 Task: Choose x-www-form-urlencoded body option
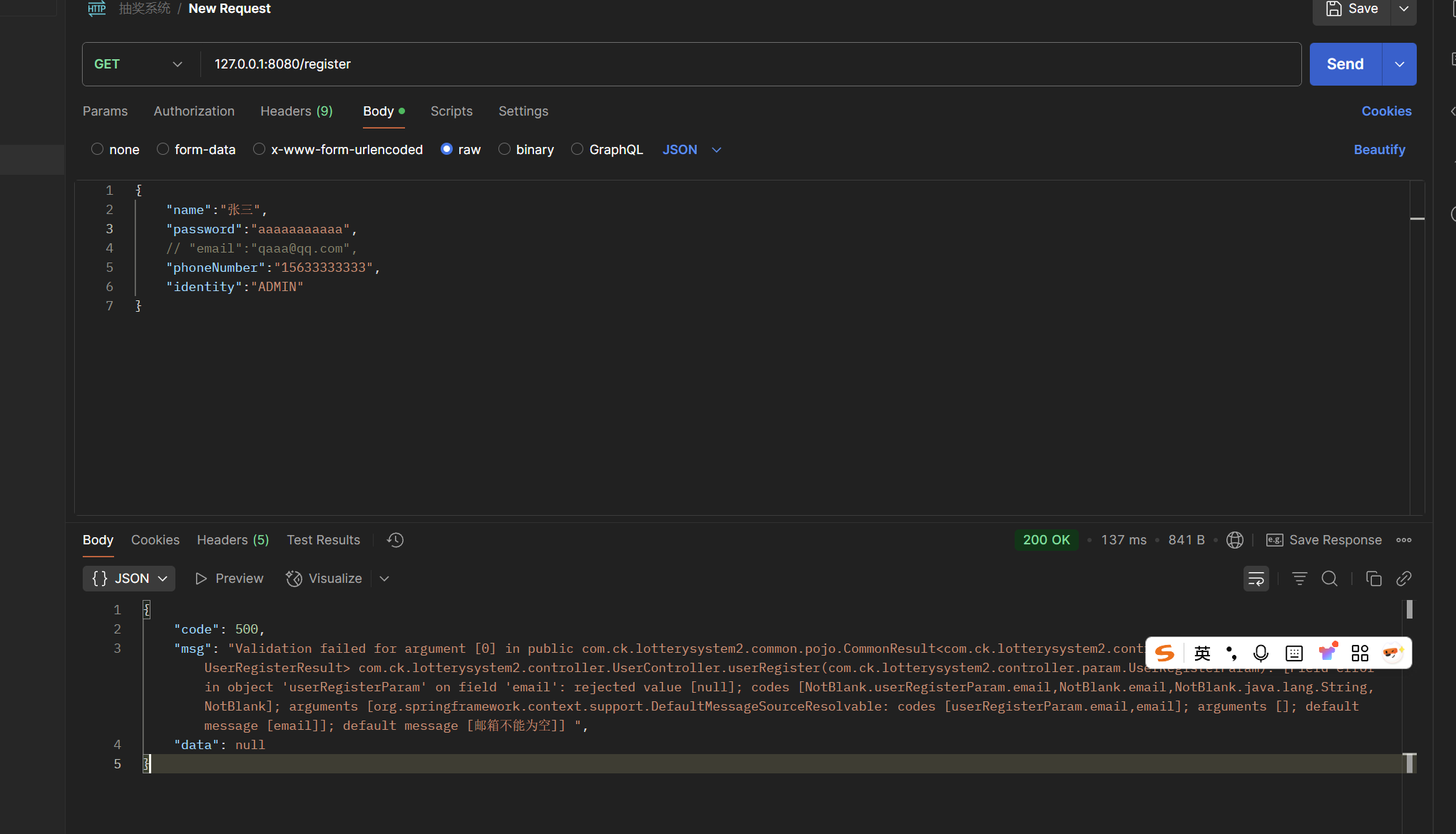(x=260, y=149)
